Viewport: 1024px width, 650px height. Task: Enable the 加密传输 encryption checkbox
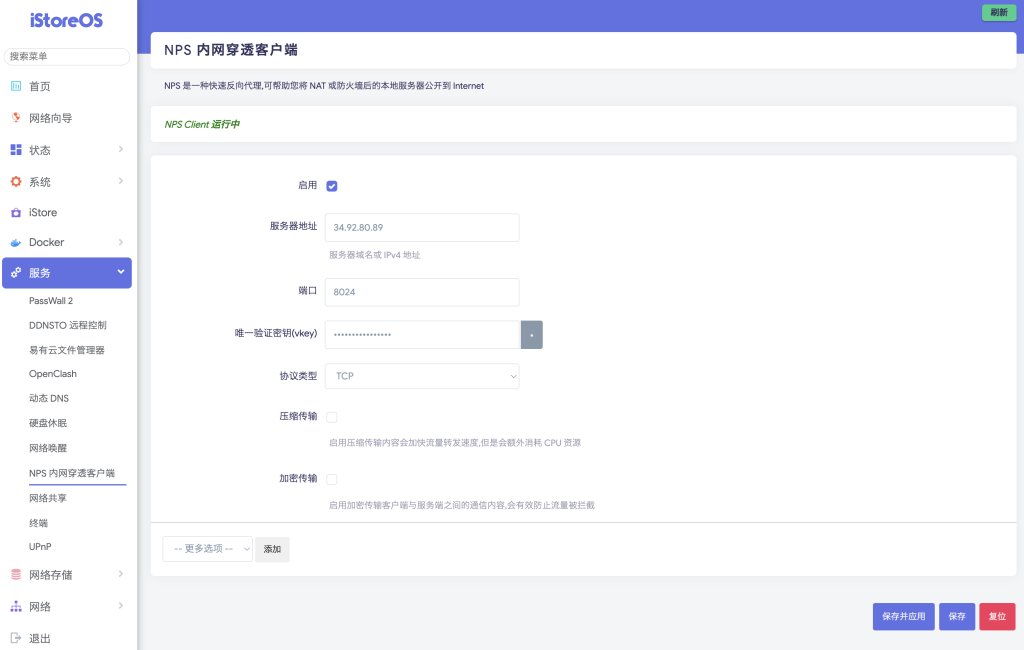click(332, 479)
